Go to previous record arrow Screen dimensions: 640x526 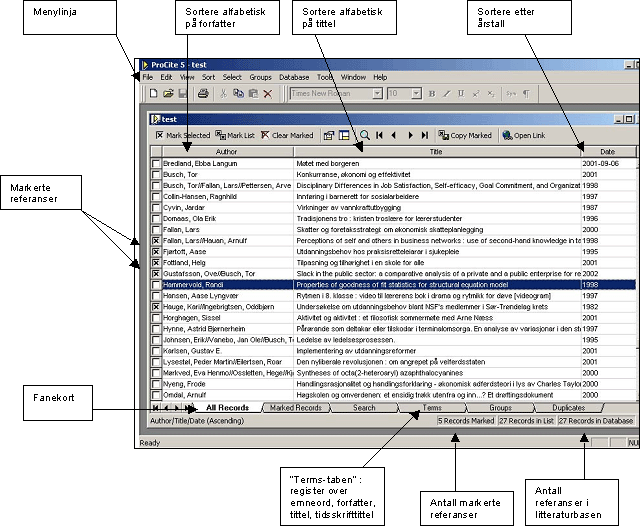[x=393, y=135]
